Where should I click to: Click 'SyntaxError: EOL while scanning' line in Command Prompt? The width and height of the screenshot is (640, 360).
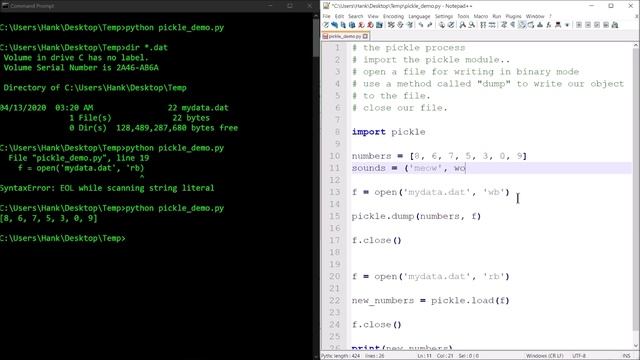tap(107, 188)
